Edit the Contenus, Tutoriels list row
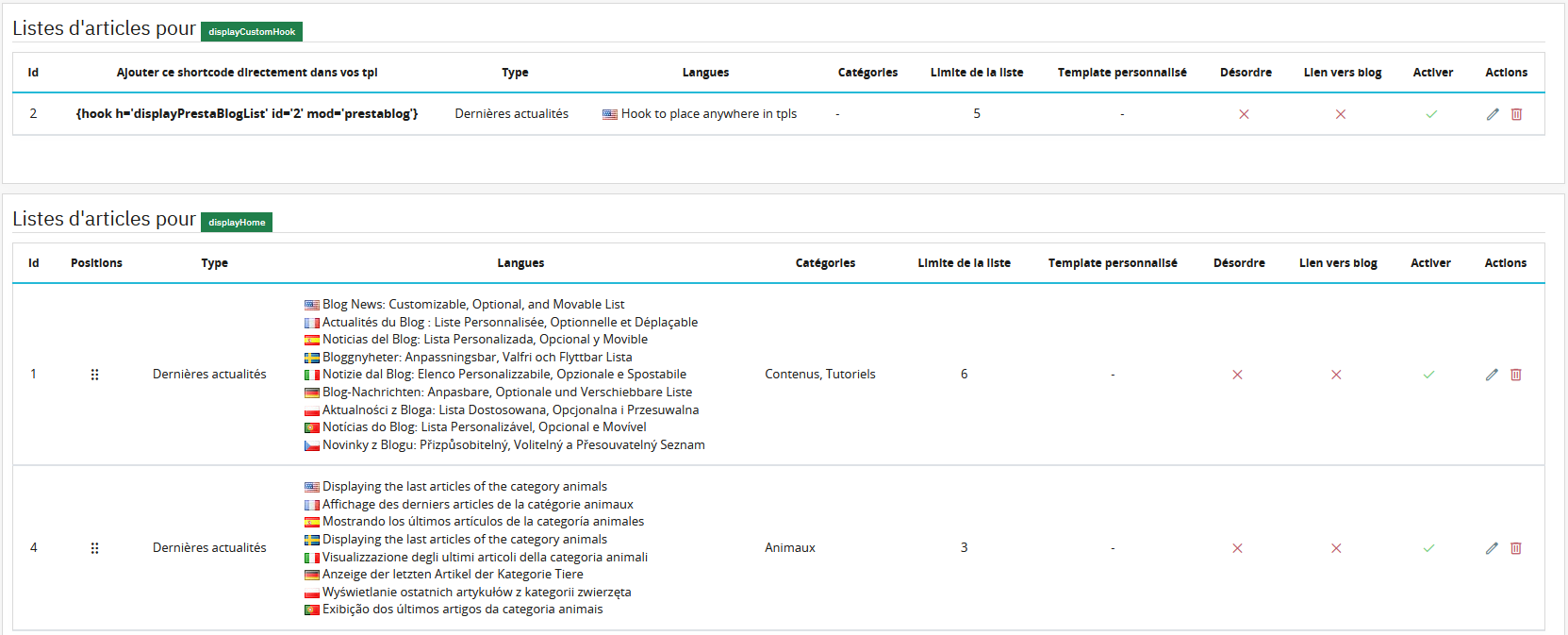 pos(1492,375)
